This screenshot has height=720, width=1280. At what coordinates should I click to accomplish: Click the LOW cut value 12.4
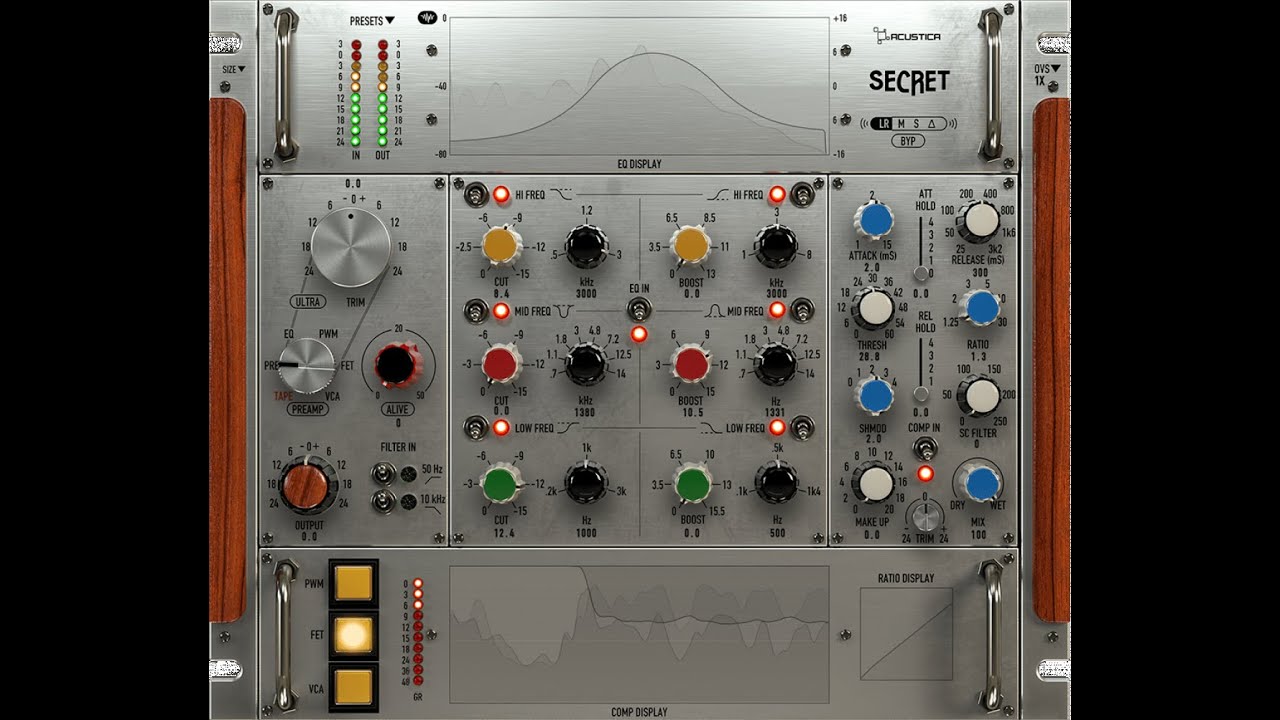[x=502, y=533]
